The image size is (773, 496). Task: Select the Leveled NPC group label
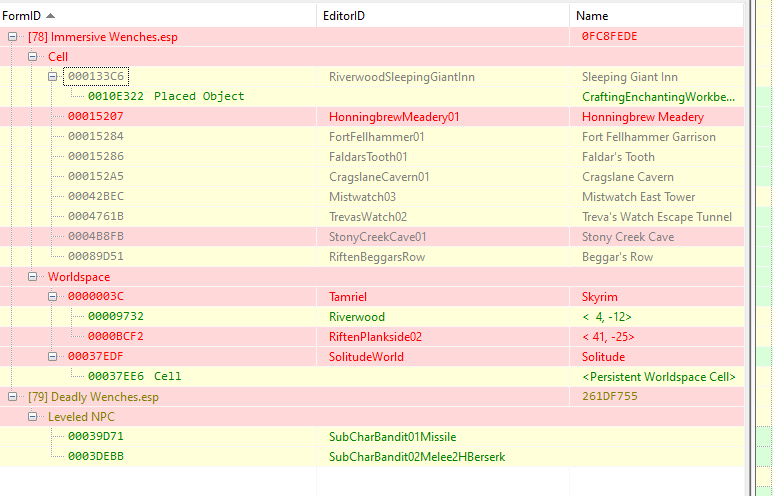[81, 417]
